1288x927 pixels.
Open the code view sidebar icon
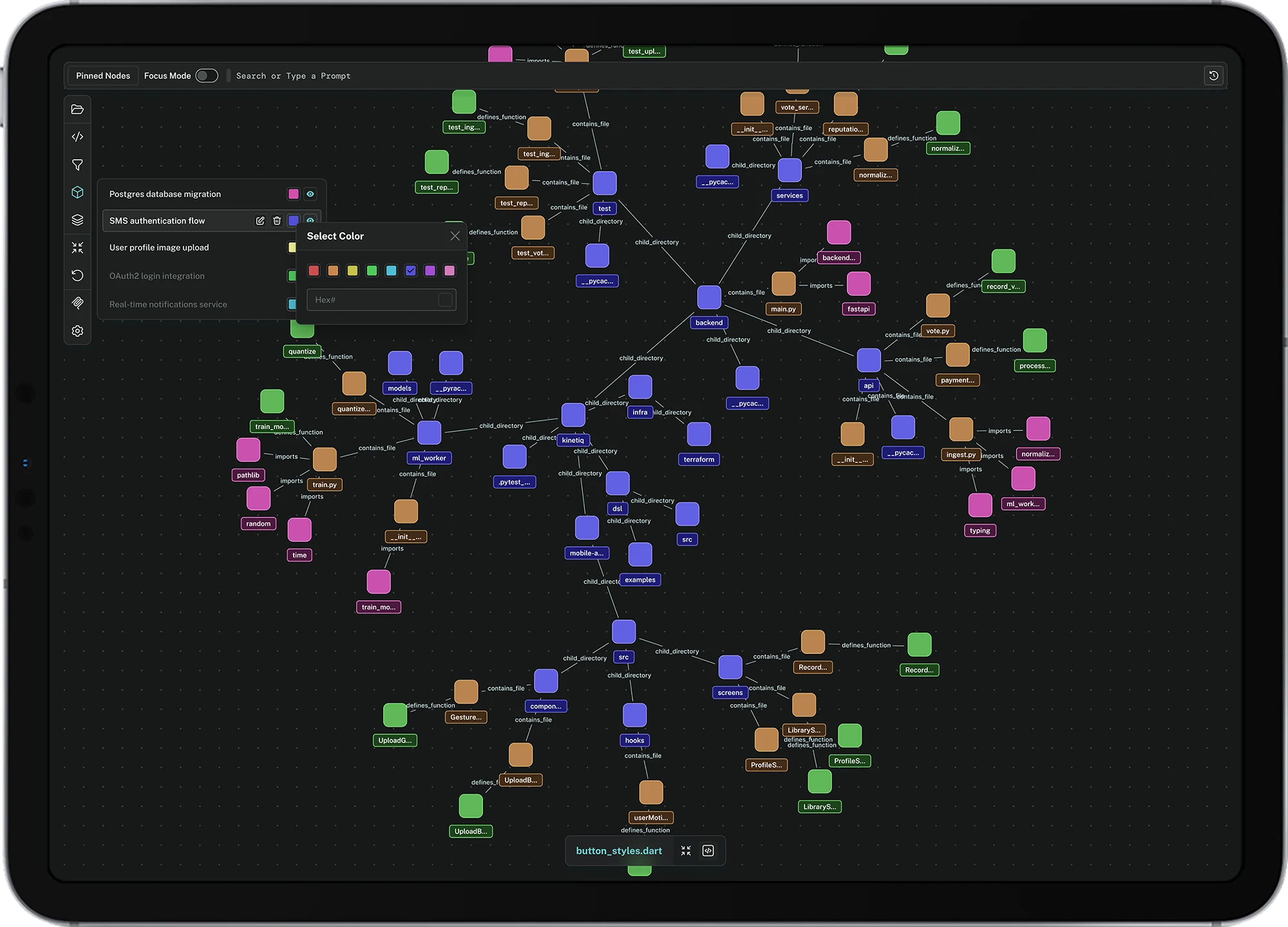click(x=77, y=137)
